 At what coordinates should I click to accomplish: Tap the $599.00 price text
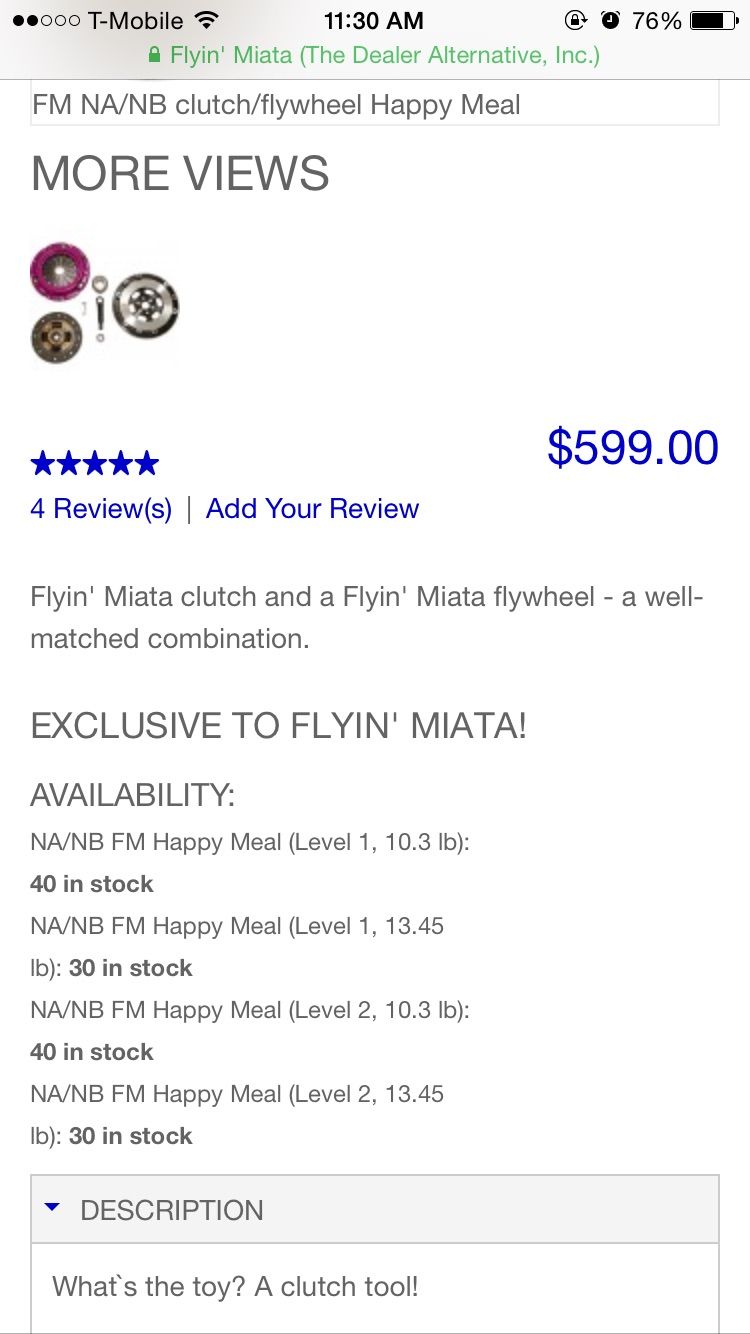pos(632,448)
